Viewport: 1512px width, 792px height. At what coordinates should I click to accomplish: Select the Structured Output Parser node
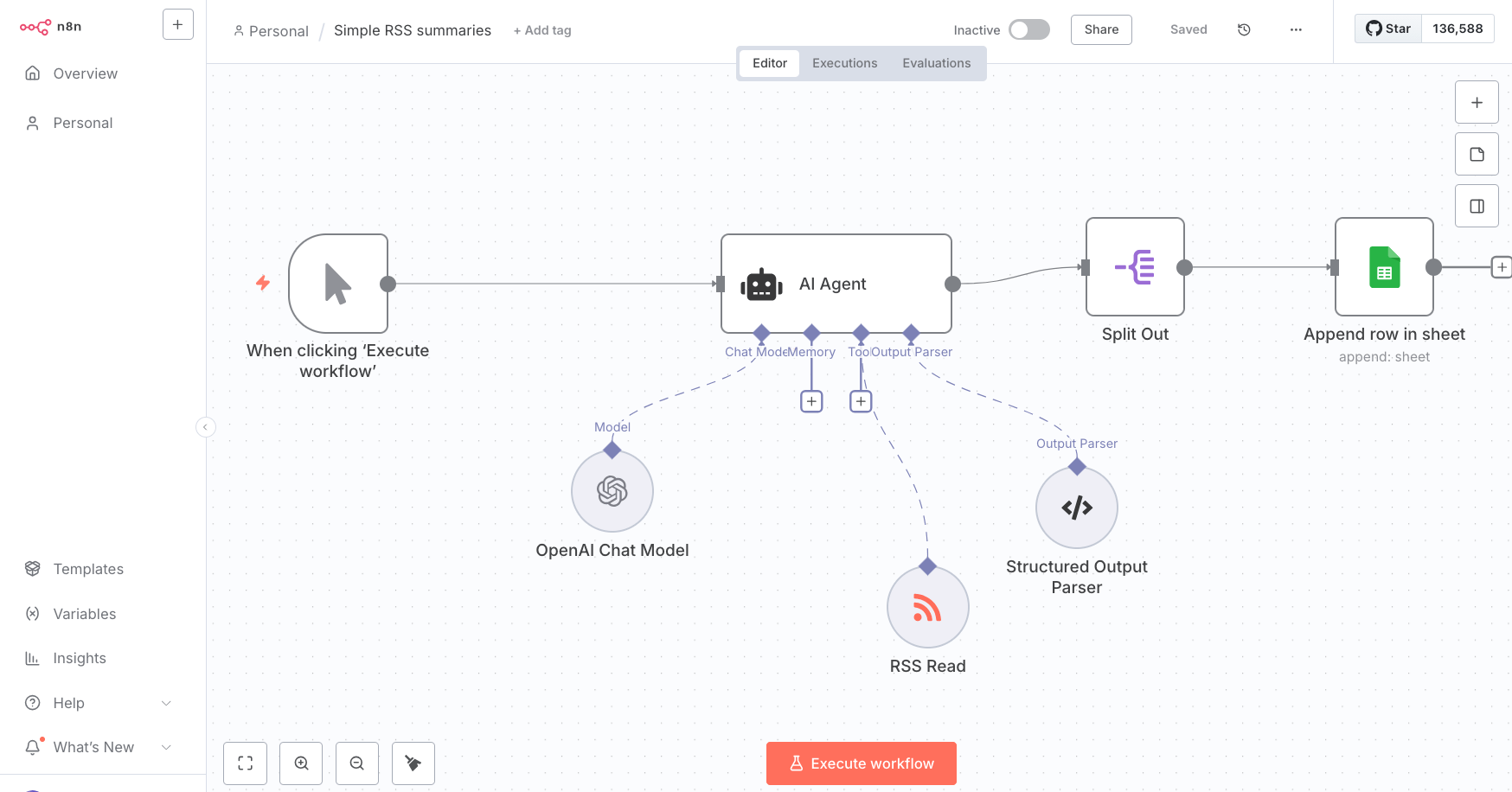click(x=1077, y=508)
